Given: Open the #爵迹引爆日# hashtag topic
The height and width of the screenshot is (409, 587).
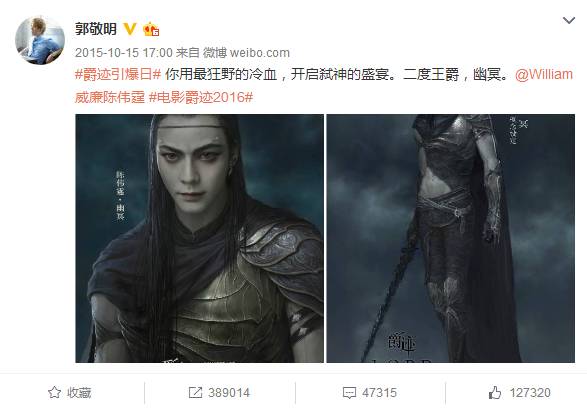Looking at the screenshot, I should pos(118,74).
